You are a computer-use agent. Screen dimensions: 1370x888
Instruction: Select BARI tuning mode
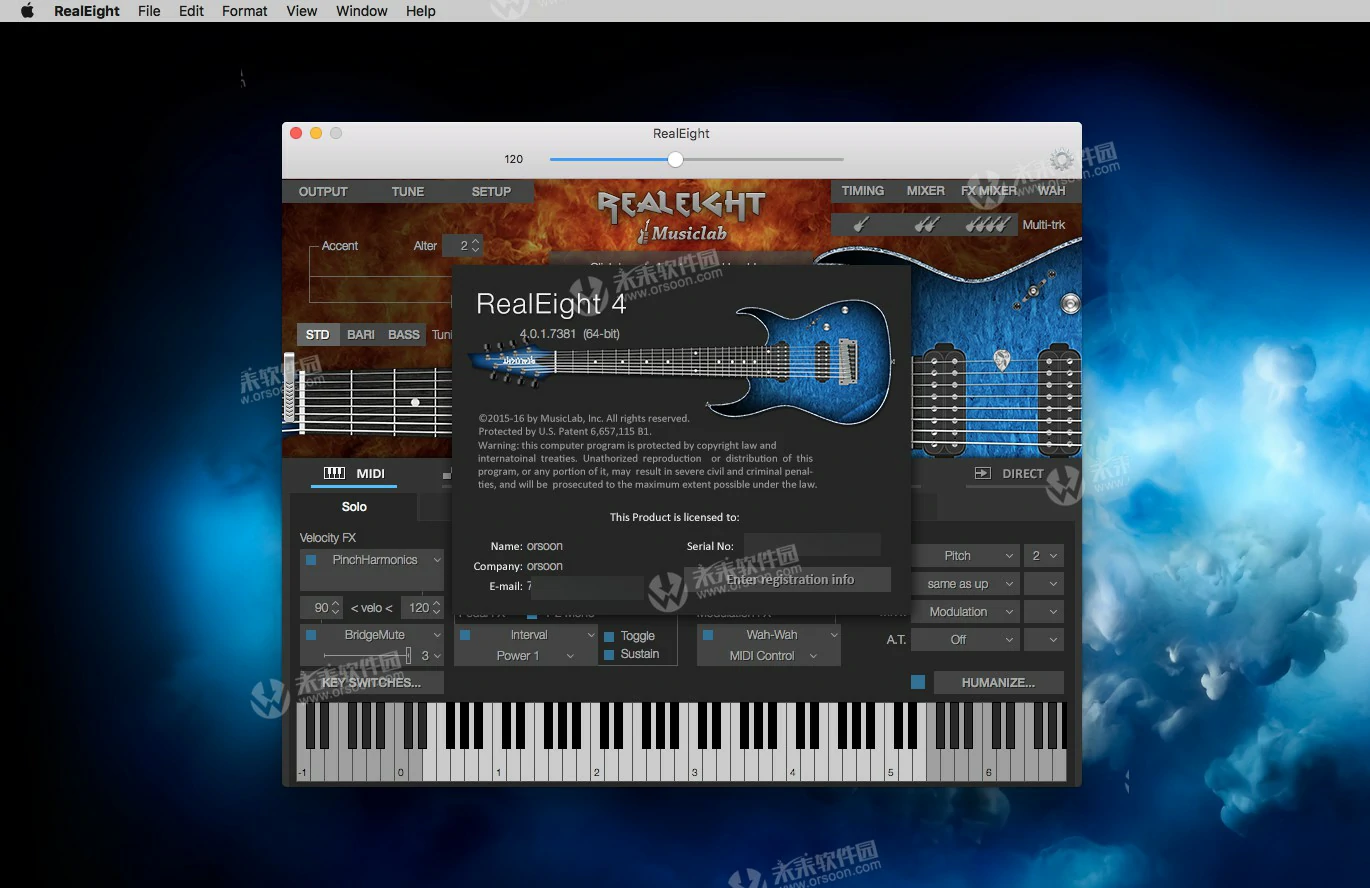point(361,335)
